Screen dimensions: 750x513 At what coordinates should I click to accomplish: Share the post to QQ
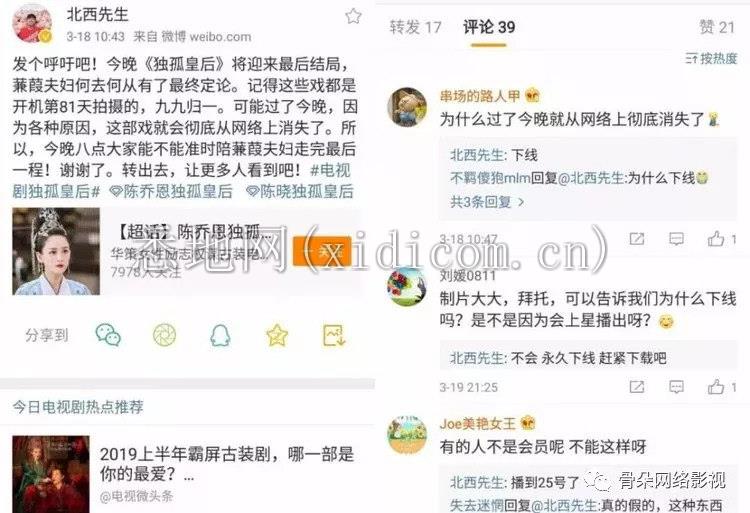point(221,335)
